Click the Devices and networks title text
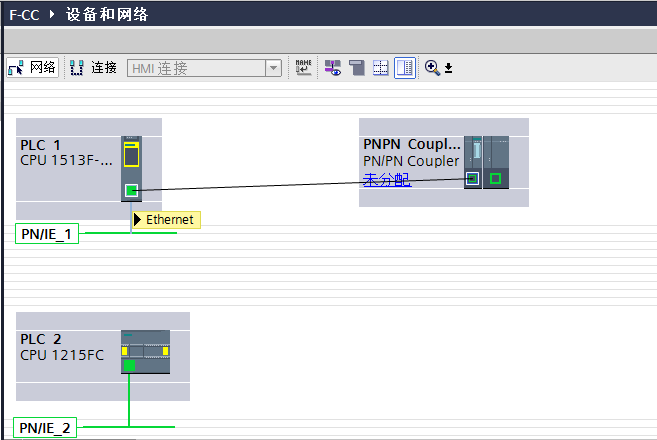This screenshot has width=657, height=440. tap(107, 15)
